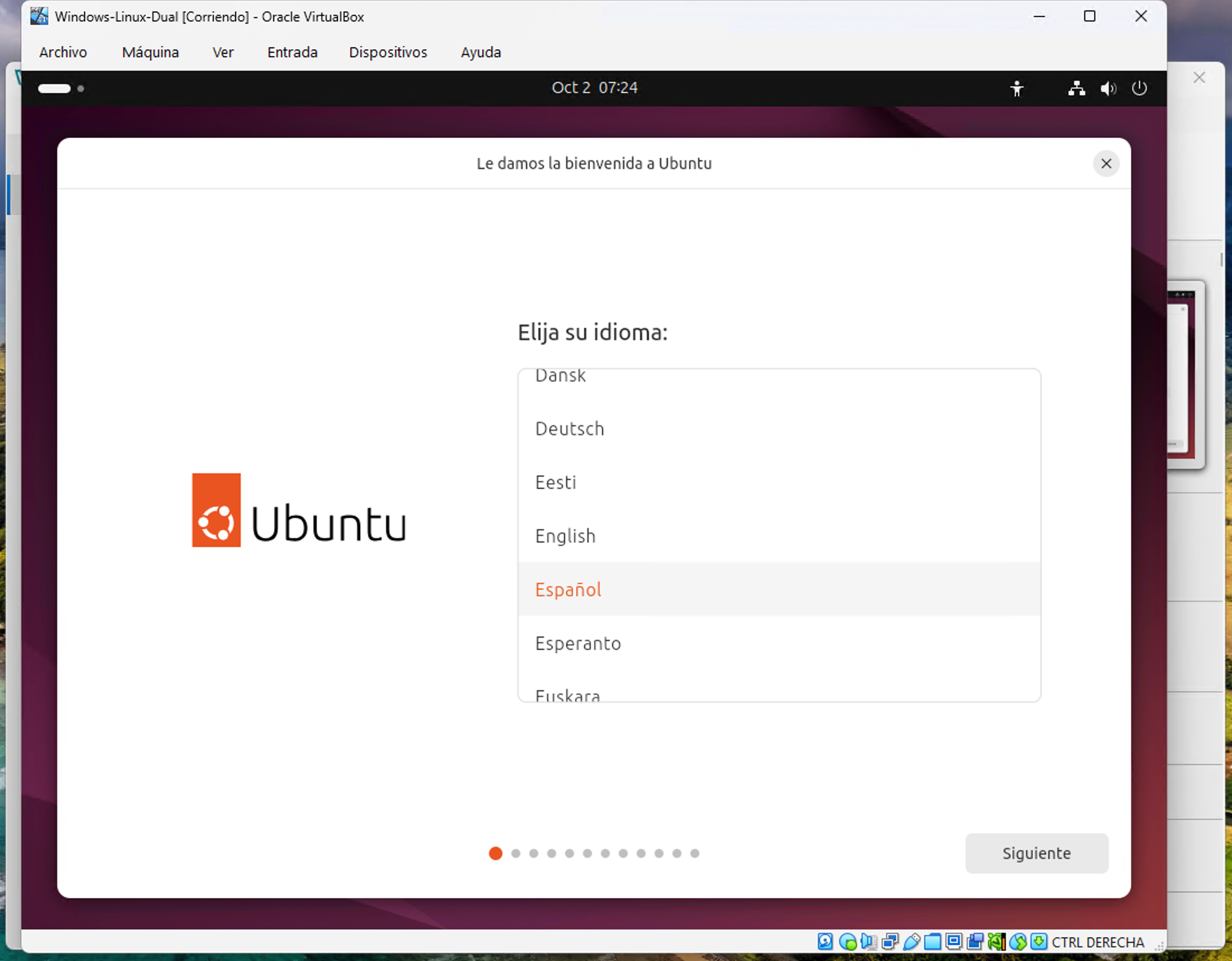
Task: Click the network adapters icon in VirtualBox status bar
Action: 890,942
